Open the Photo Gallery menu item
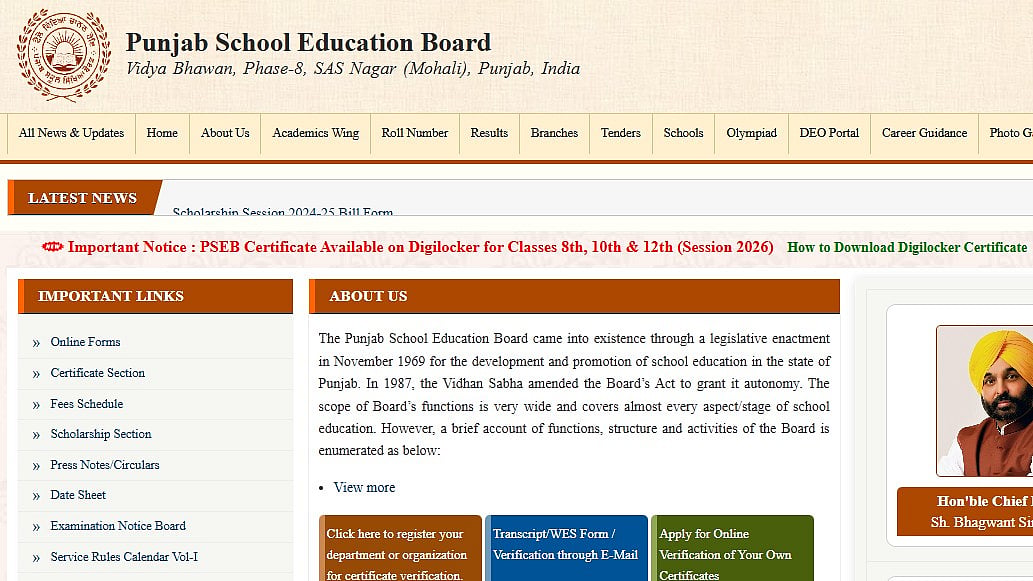This screenshot has height=581, width=1033. (1008, 133)
